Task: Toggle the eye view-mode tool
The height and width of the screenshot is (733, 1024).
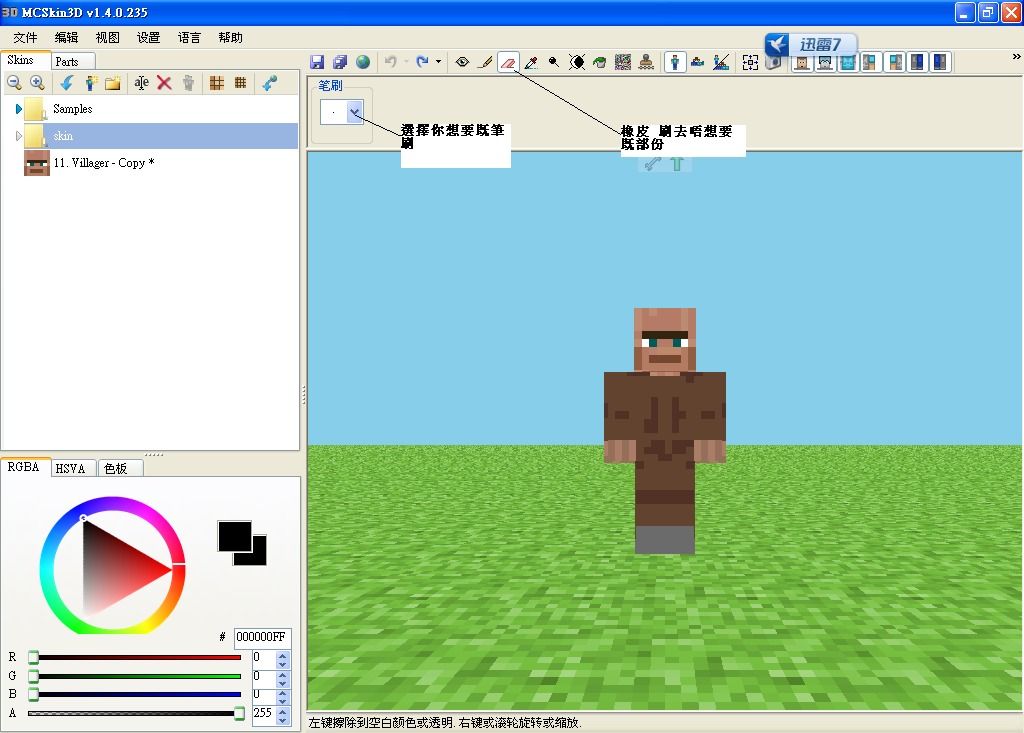Action: click(462, 62)
